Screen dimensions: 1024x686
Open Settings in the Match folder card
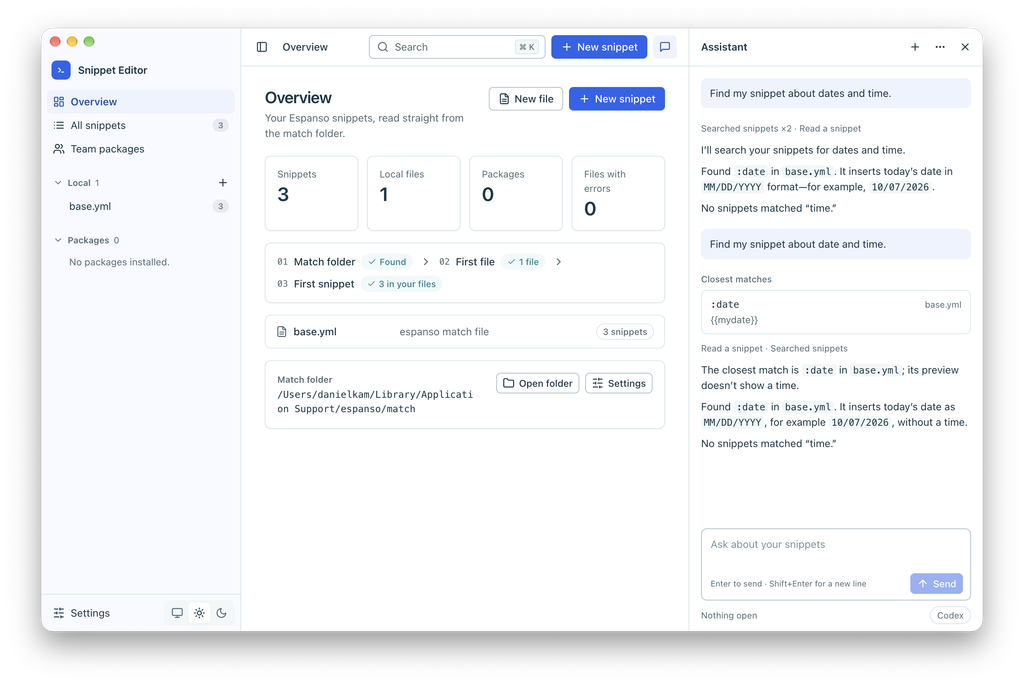[618, 384]
